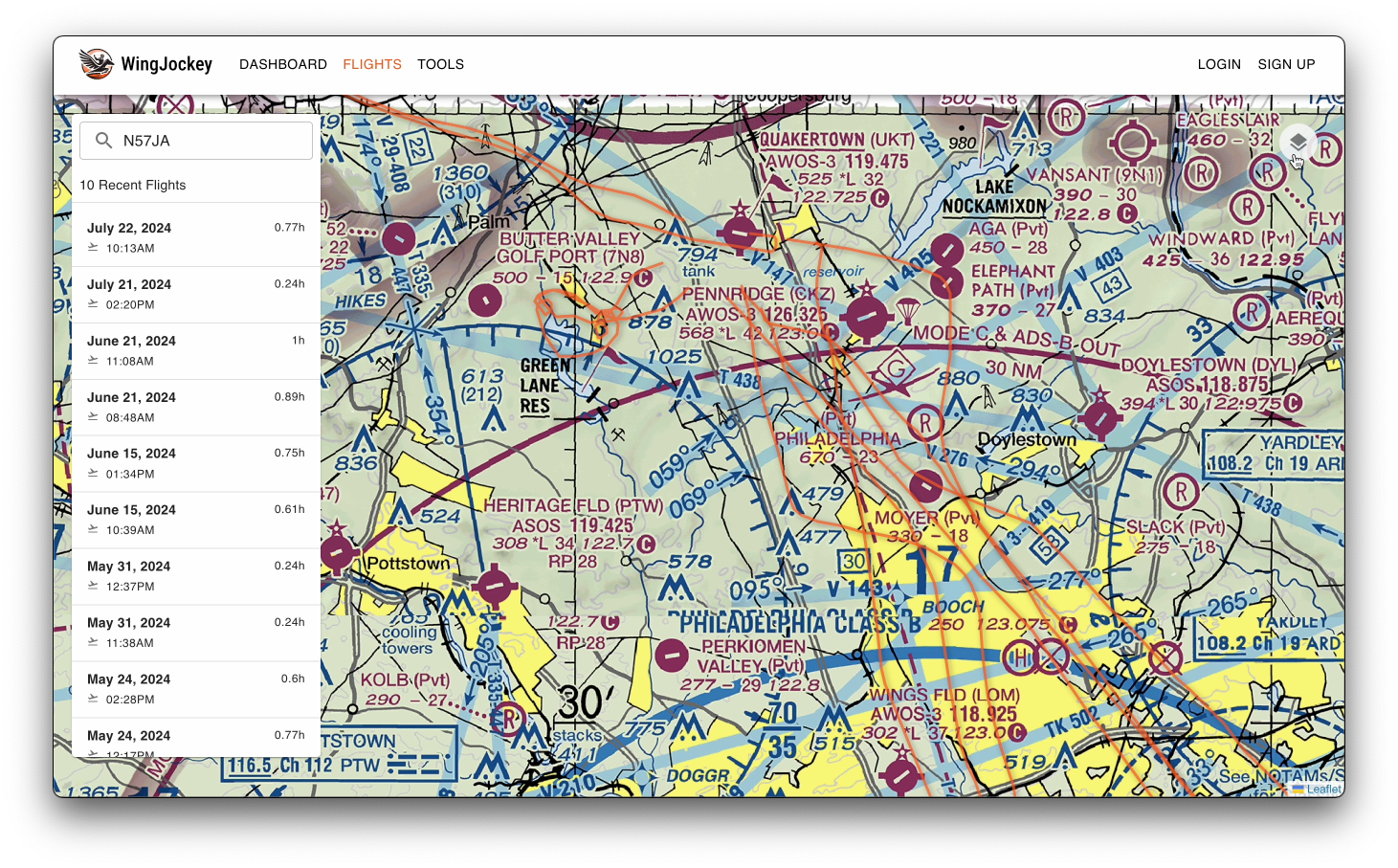Select the July 21, 2024 flight
Image resolution: width=1398 pixels, height=868 pixels.
pyautogui.click(x=196, y=295)
